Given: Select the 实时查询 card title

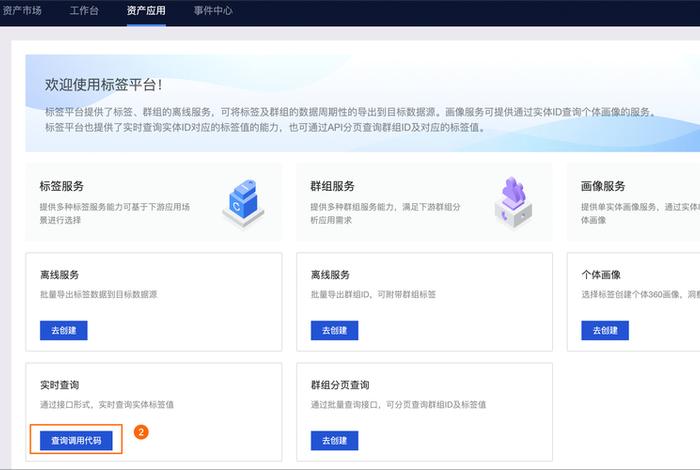Looking at the screenshot, I should point(59,385).
